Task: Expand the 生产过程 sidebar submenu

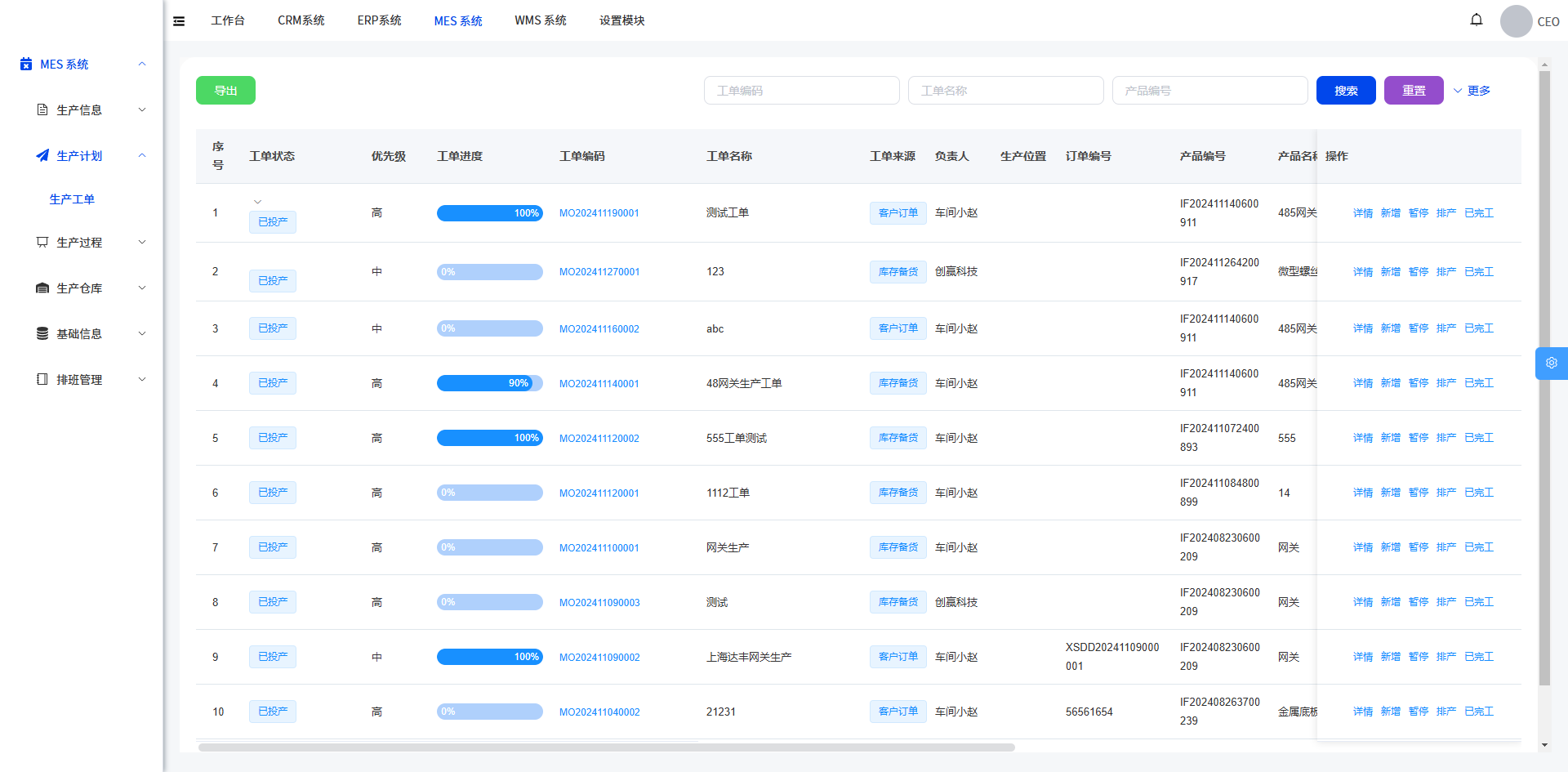Action: (x=142, y=242)
